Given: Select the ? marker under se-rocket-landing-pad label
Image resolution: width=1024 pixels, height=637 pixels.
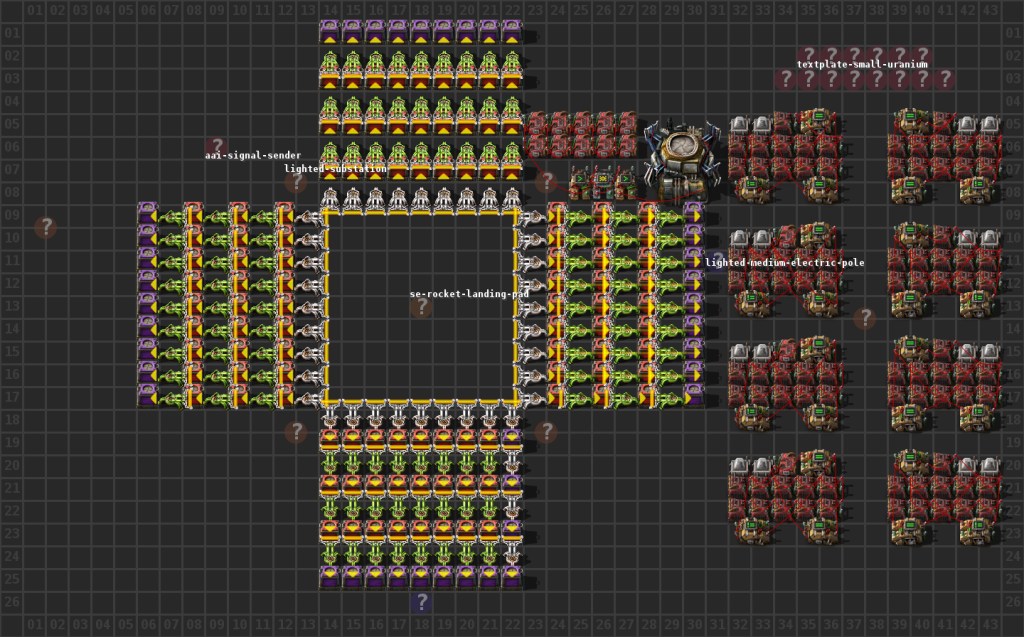Looking at the screenshot, I should [421, 306].
